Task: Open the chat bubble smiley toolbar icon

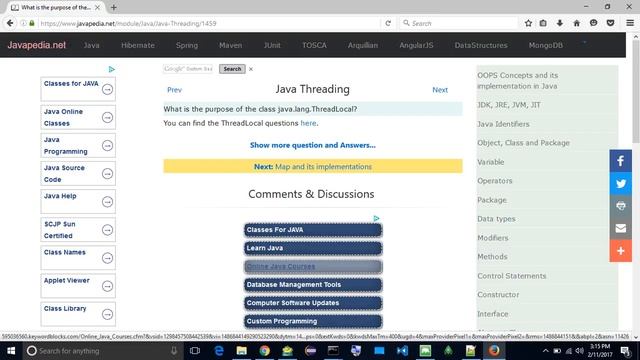Action: coord(593,23)
